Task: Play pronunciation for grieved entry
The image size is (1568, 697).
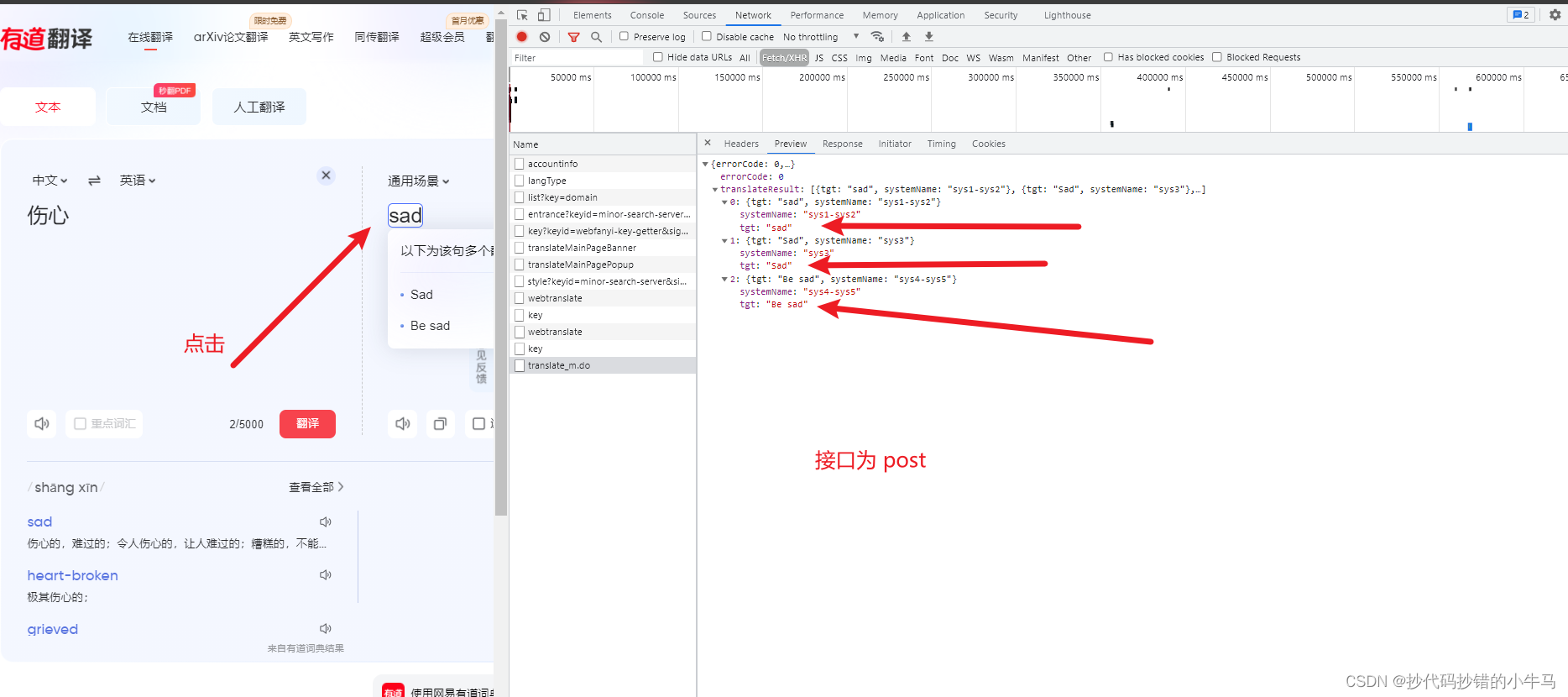Action: [326, 628]
